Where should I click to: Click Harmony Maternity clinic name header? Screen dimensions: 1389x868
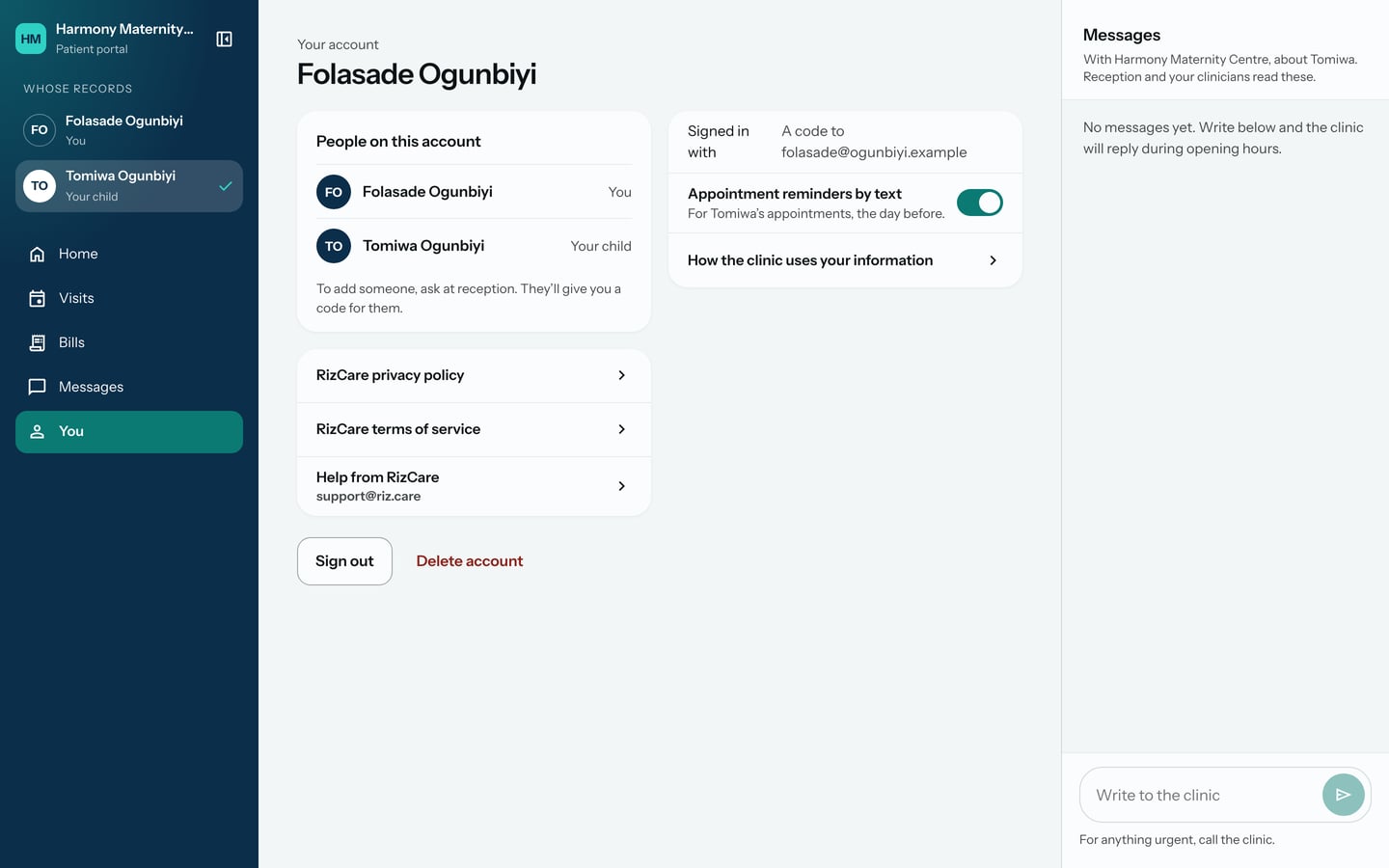tap(124, 29)
